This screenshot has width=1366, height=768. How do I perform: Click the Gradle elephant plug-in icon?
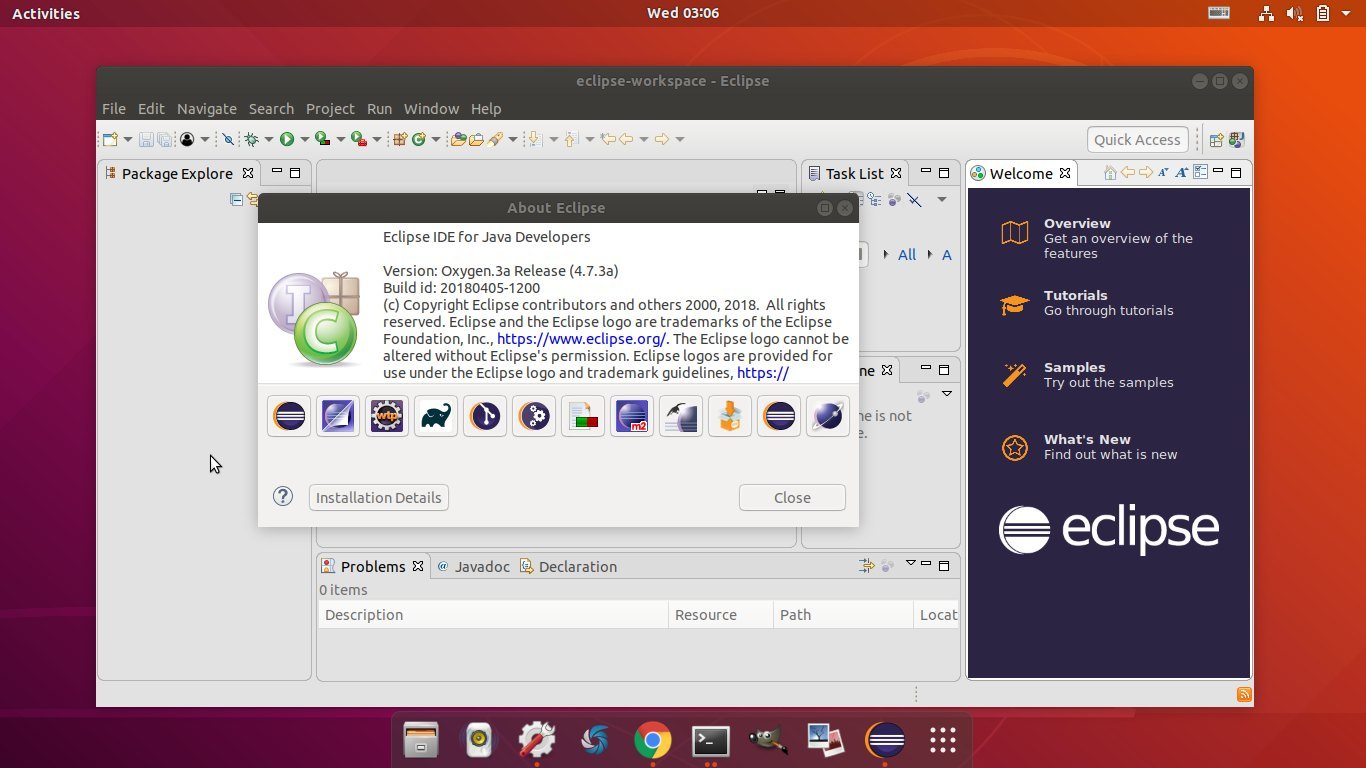[x=436, y=416]
